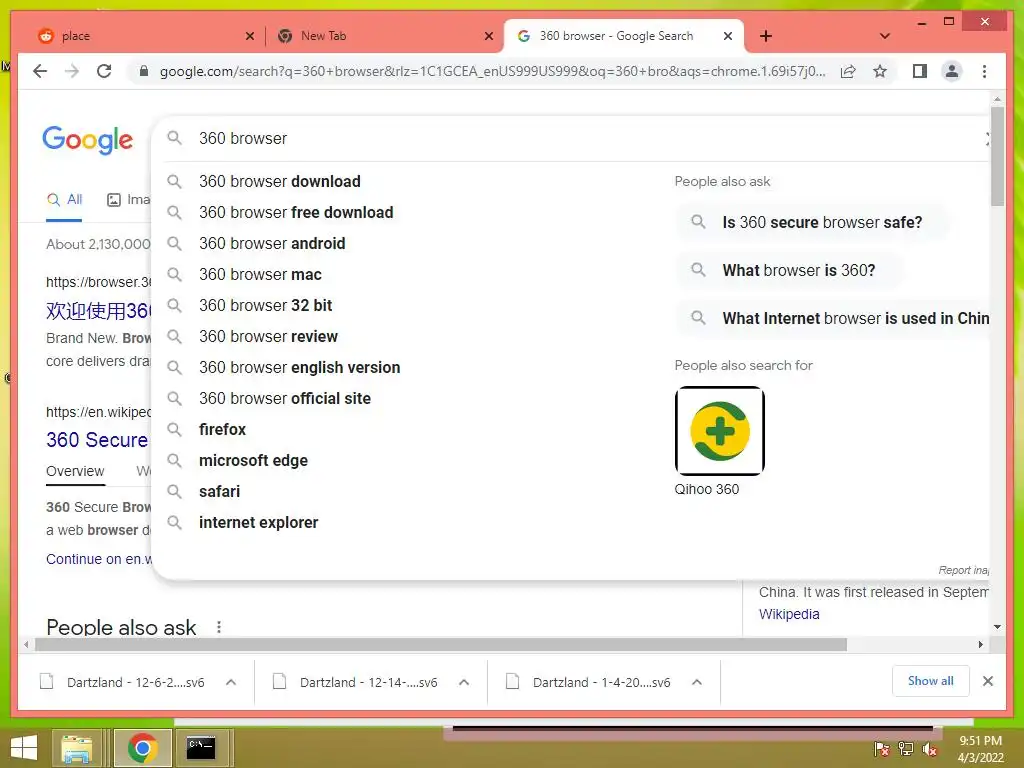Ask 'Is 360 secure browser safe?'

(x=810, y=222)
